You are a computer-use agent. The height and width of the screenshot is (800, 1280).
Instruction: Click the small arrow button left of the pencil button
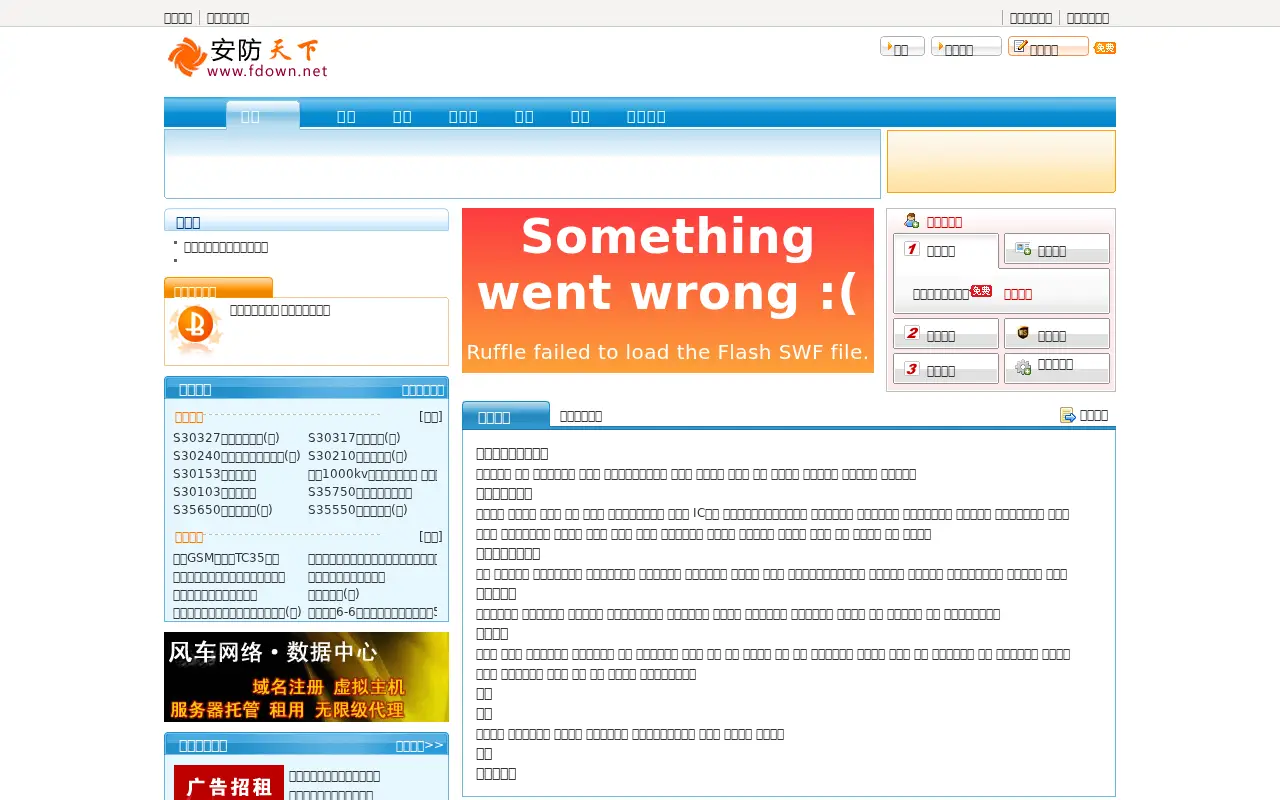click(x=966, y=47)
